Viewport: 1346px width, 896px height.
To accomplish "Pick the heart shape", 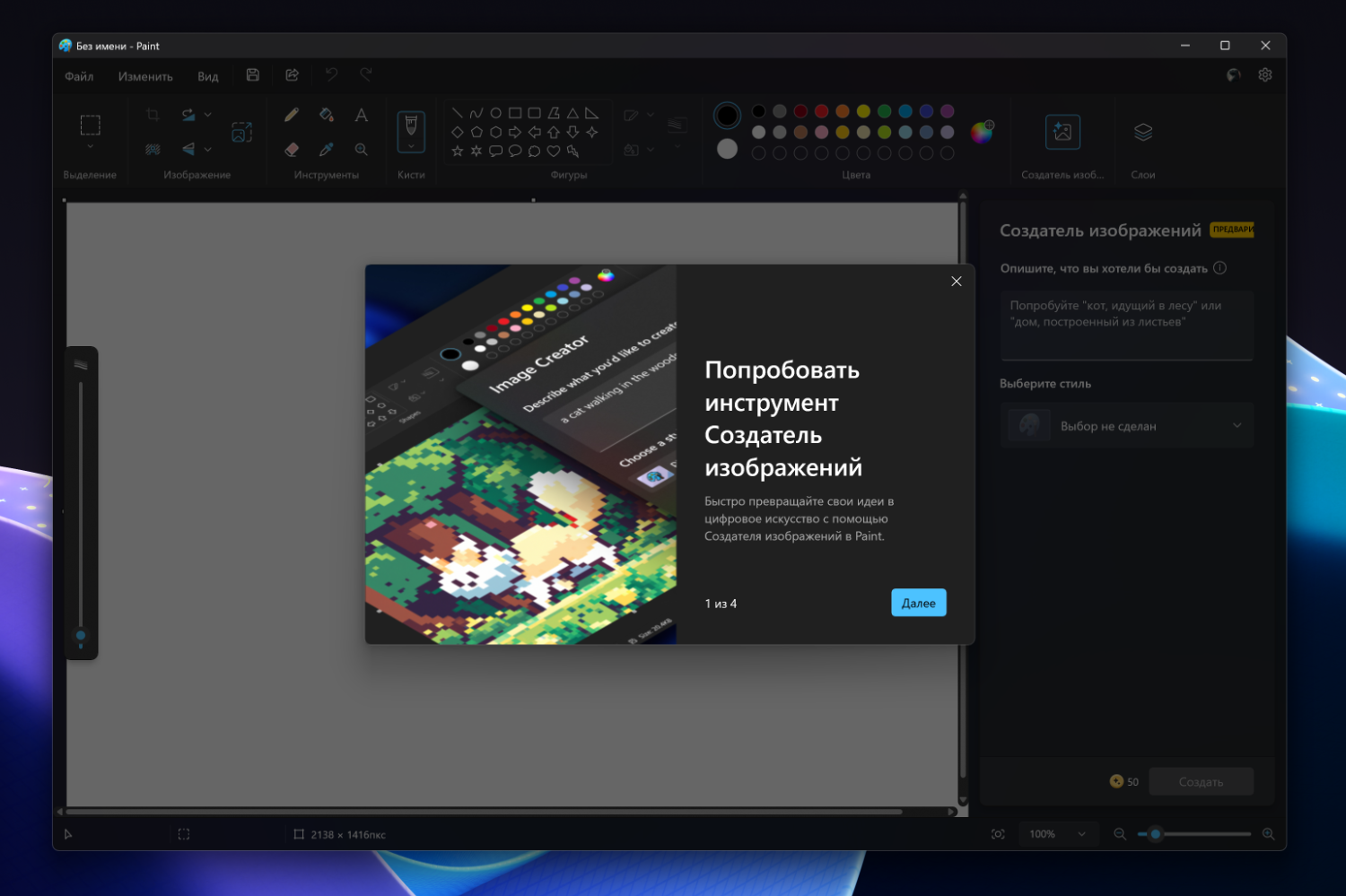I will (554, 151).
